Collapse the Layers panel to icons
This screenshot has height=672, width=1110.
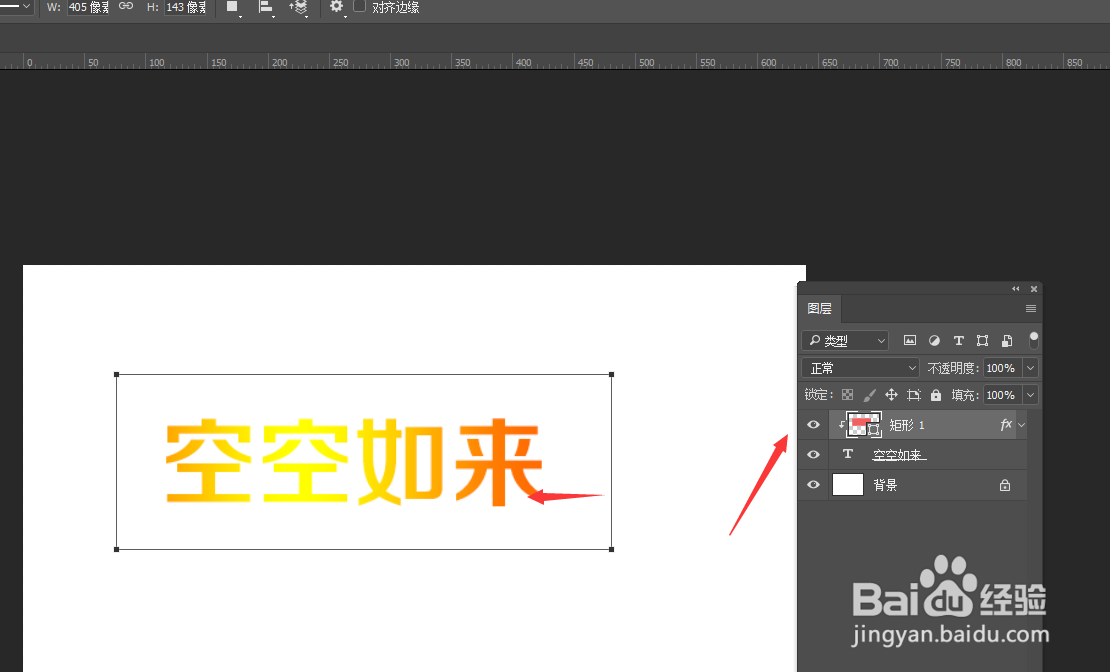1015,288
